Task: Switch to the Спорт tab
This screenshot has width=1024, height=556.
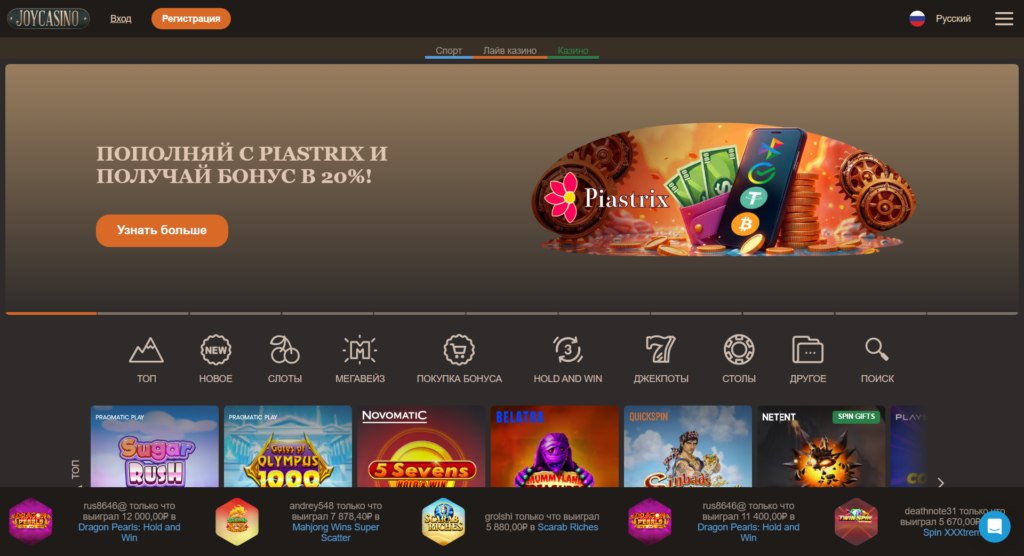Action: (x=449, y=50)
